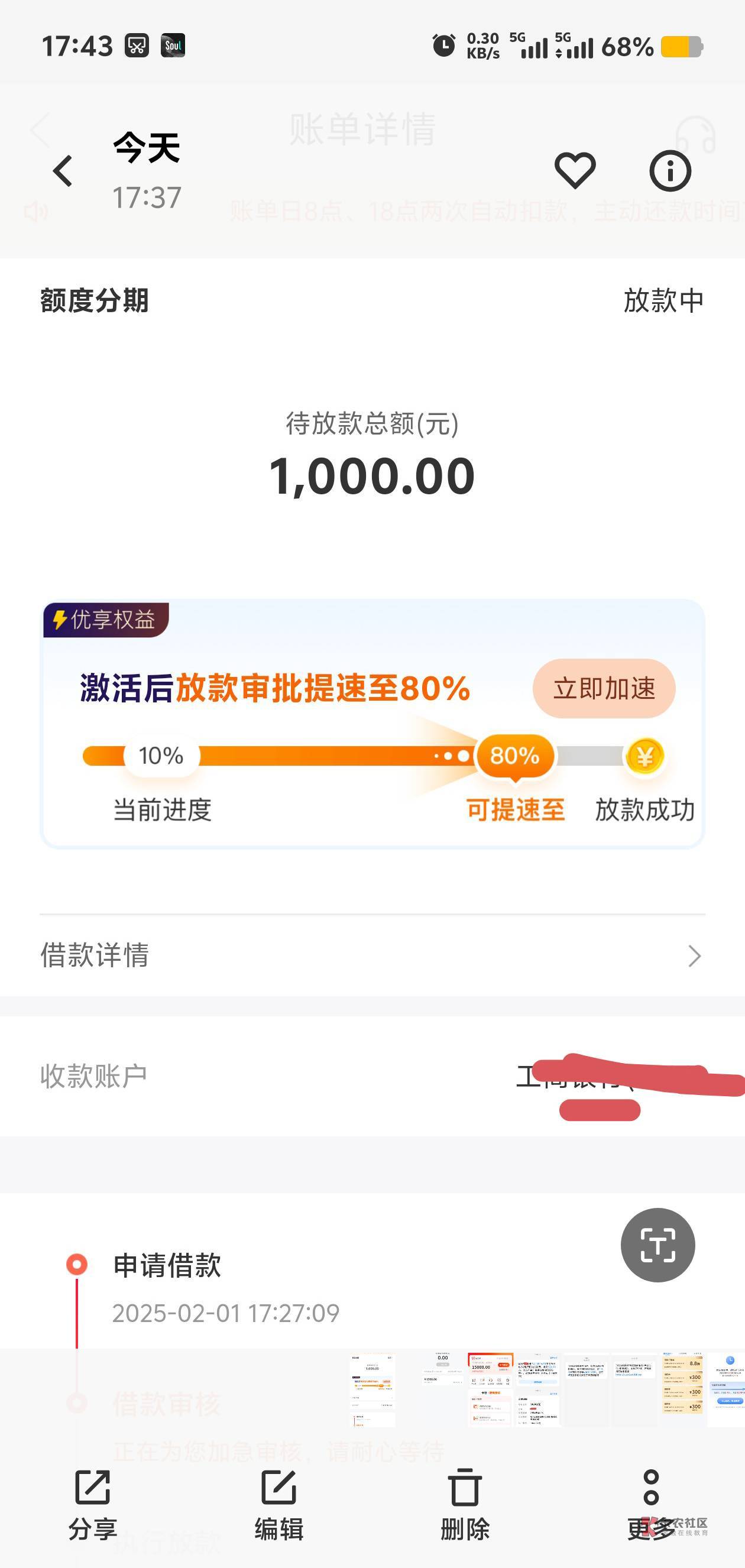Tap the yellow yuan coin icon

point(644,757)
